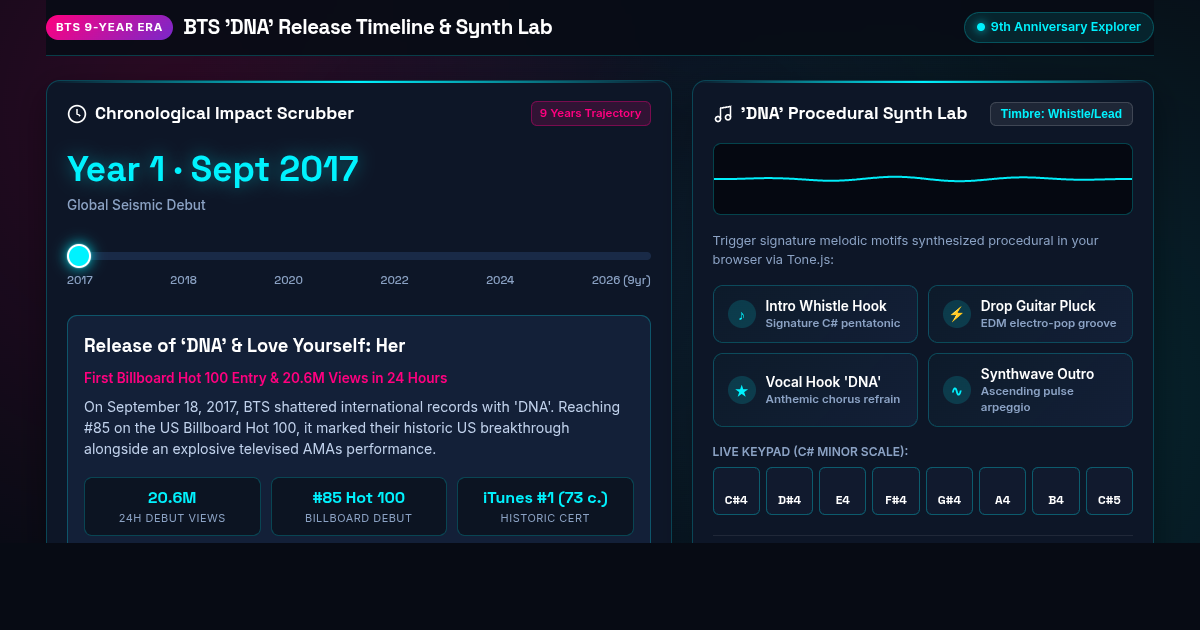Select the 2017 timeline label
The image size is (1200, 630).
point(80,280)
